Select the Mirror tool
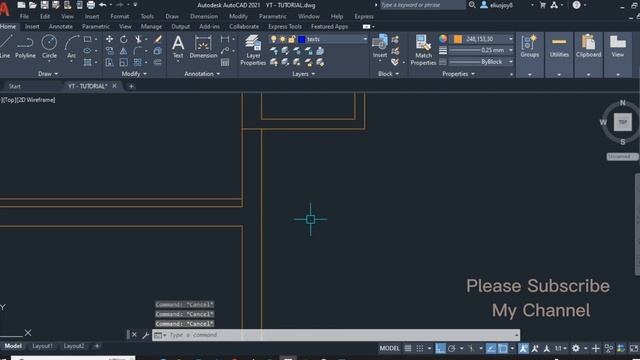Image resolution: width=640 pixels, height=360 pixels. click(x=123, y=51)
